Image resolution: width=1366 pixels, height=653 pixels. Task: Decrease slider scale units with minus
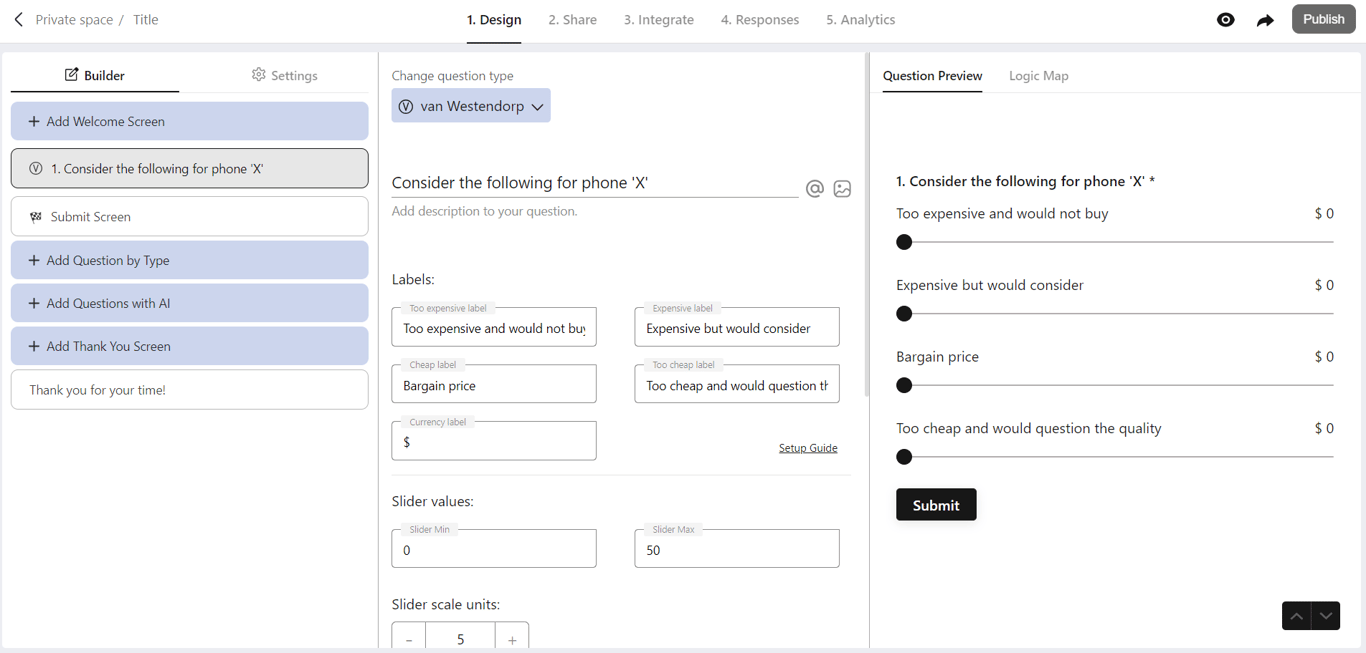(409, 640)
